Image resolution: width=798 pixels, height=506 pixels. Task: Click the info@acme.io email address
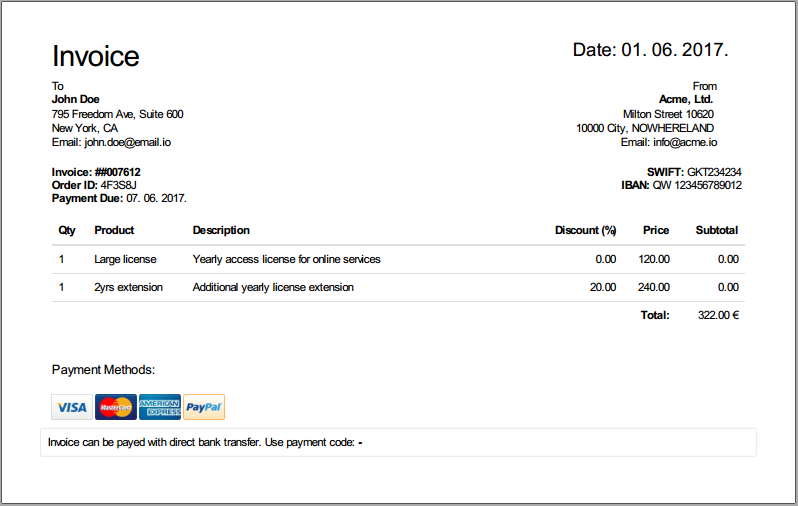click(683, 143)
